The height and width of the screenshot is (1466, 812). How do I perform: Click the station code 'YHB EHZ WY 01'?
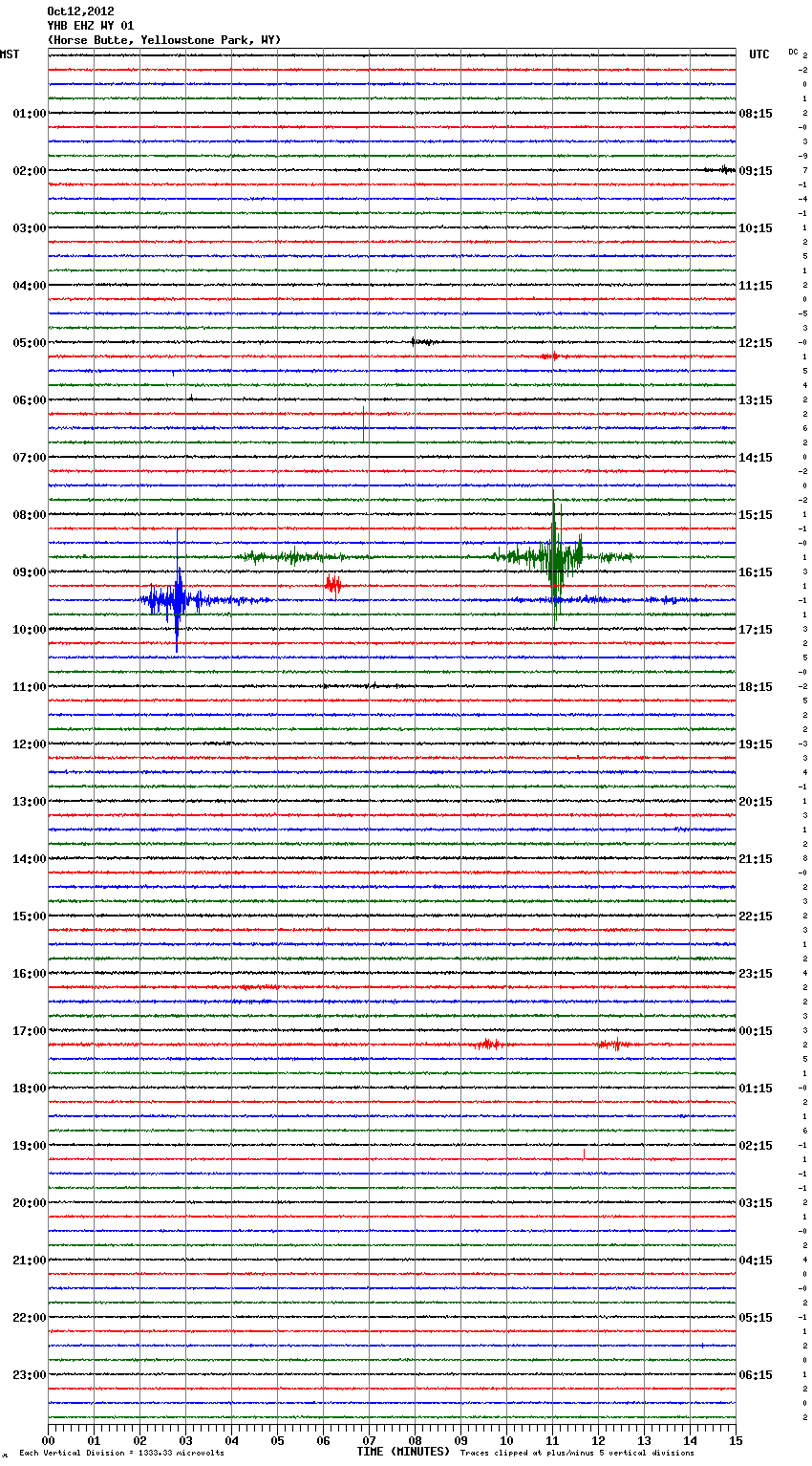(91, 26)
